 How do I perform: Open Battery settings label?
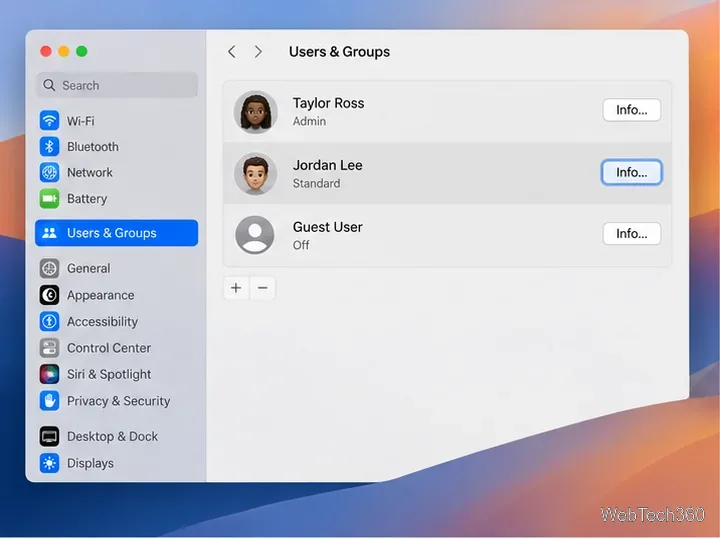pos(87,199)
